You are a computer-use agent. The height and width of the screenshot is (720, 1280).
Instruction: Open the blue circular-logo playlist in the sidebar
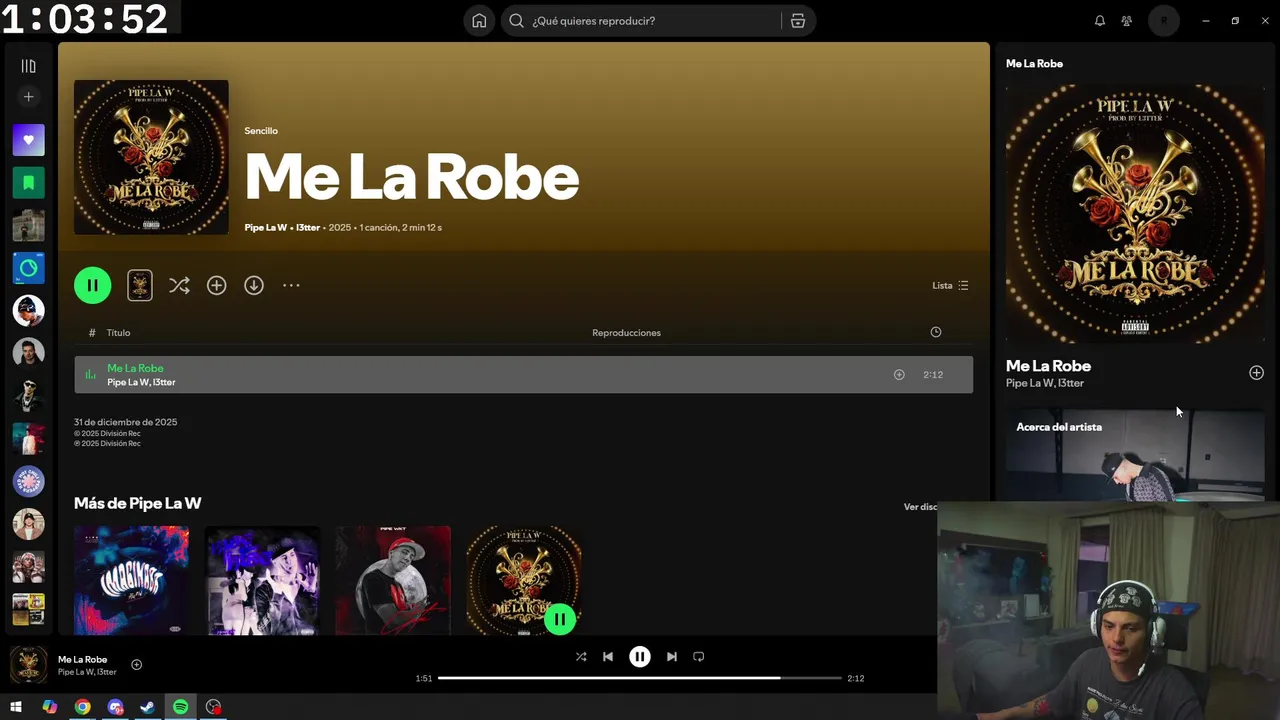point(28,268)
